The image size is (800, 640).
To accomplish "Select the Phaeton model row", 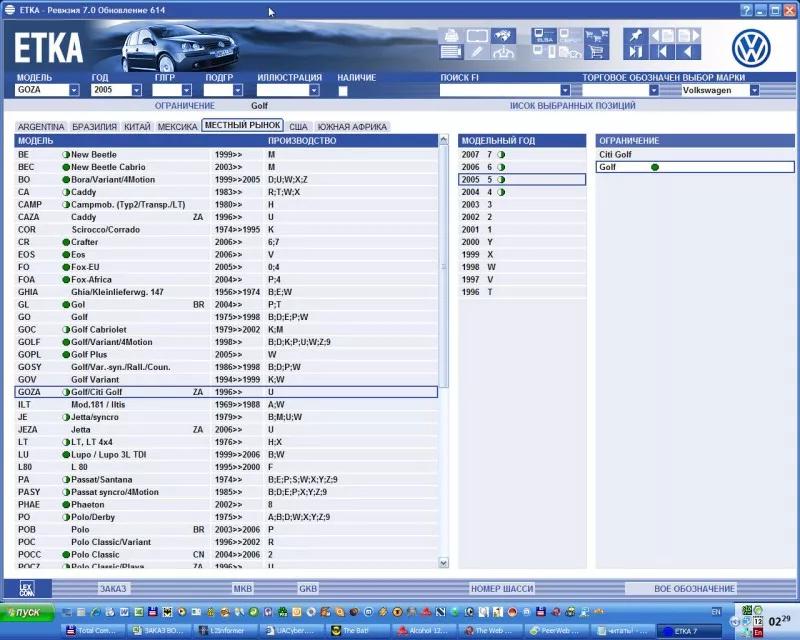I will pos(226,504).
